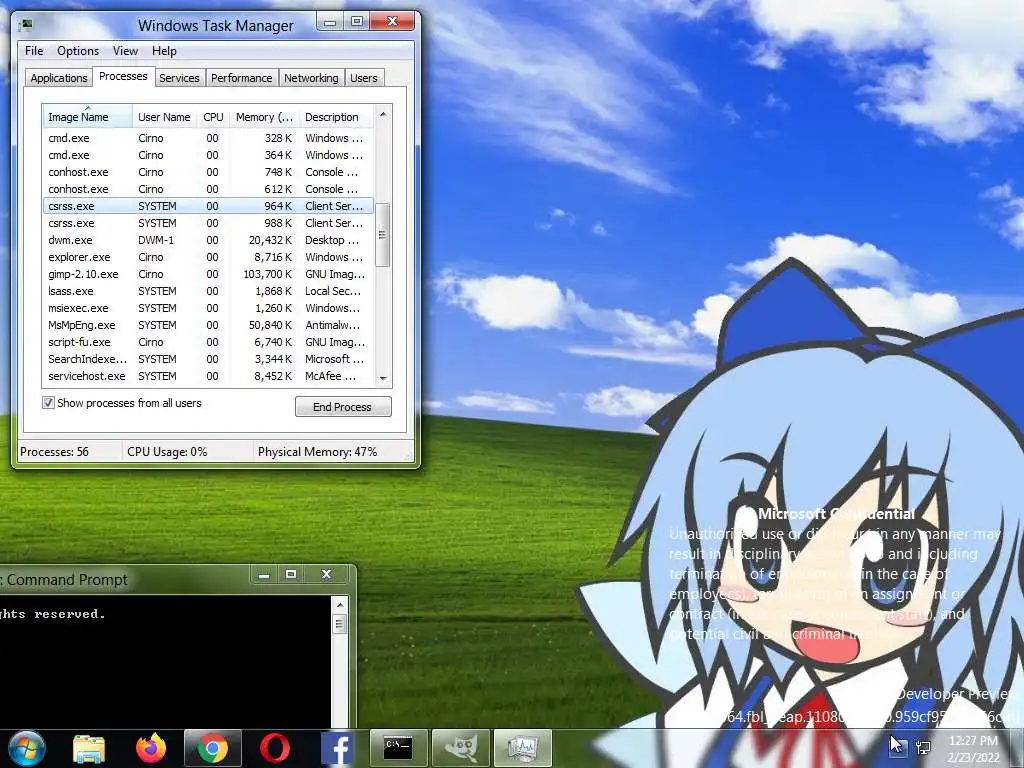Click the Task Manager title bar icon

[x=27, y=25]
